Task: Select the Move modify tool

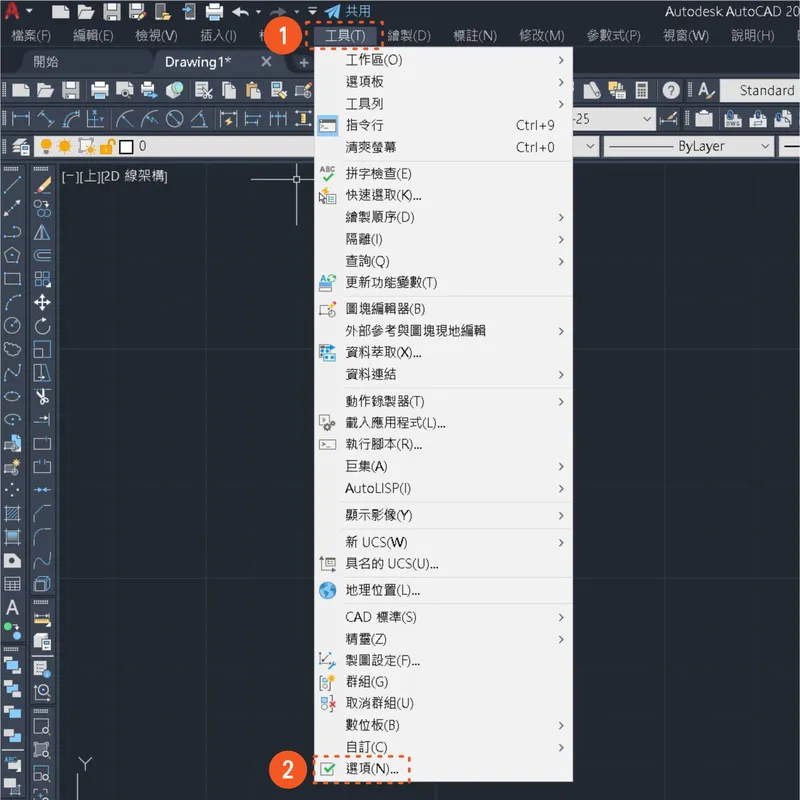Action: point(42,303)
